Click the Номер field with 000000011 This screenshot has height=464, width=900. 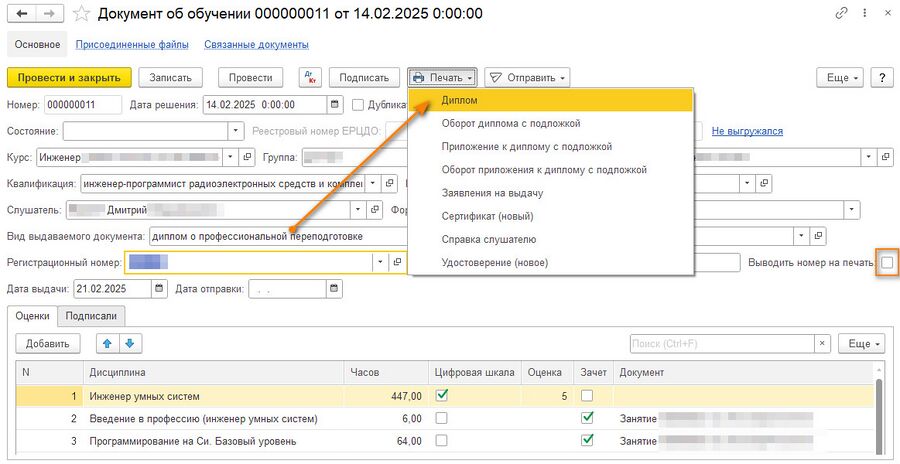pyautogui.click(x=83, y=105)
